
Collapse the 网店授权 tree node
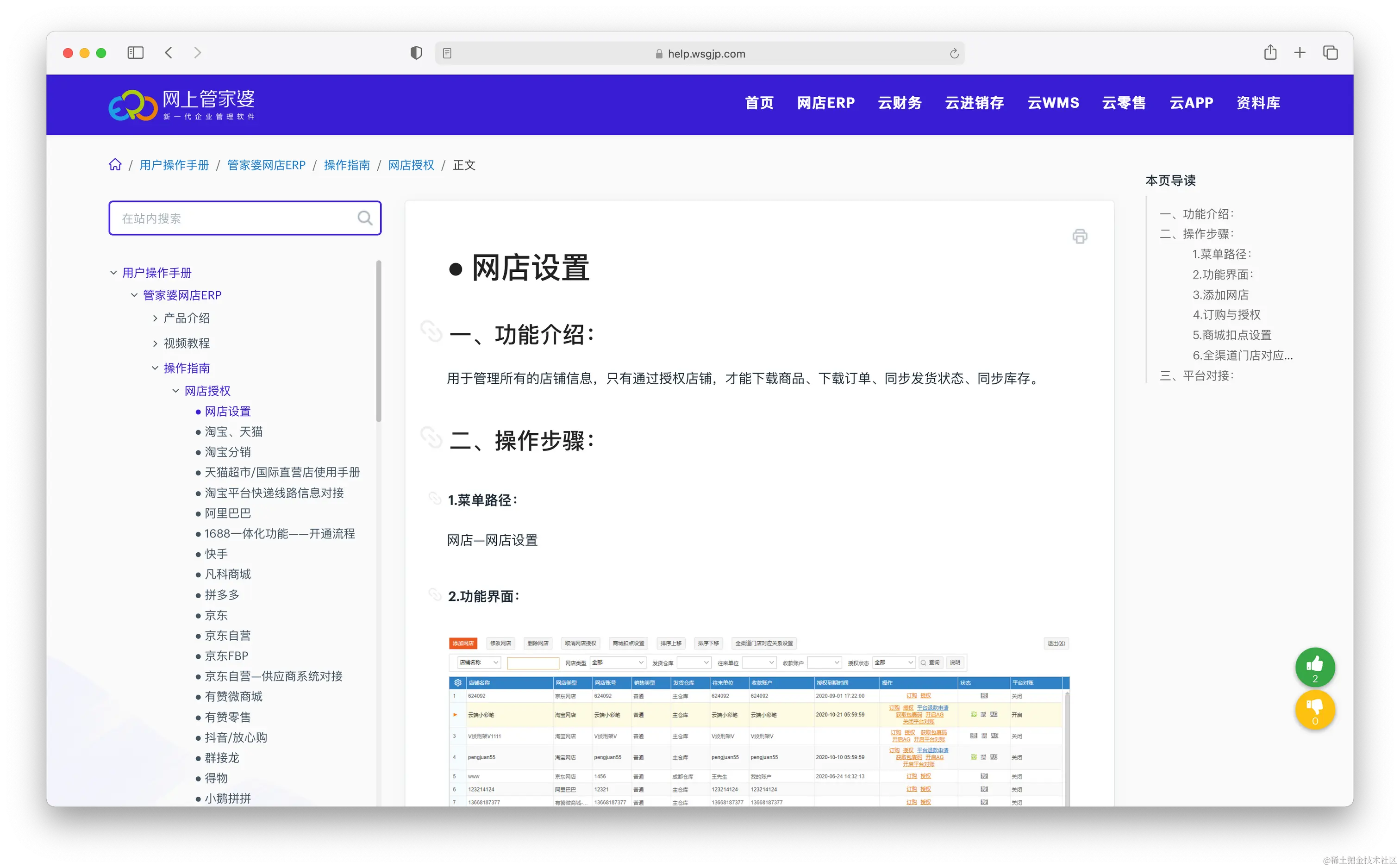(x=175, y=391)
